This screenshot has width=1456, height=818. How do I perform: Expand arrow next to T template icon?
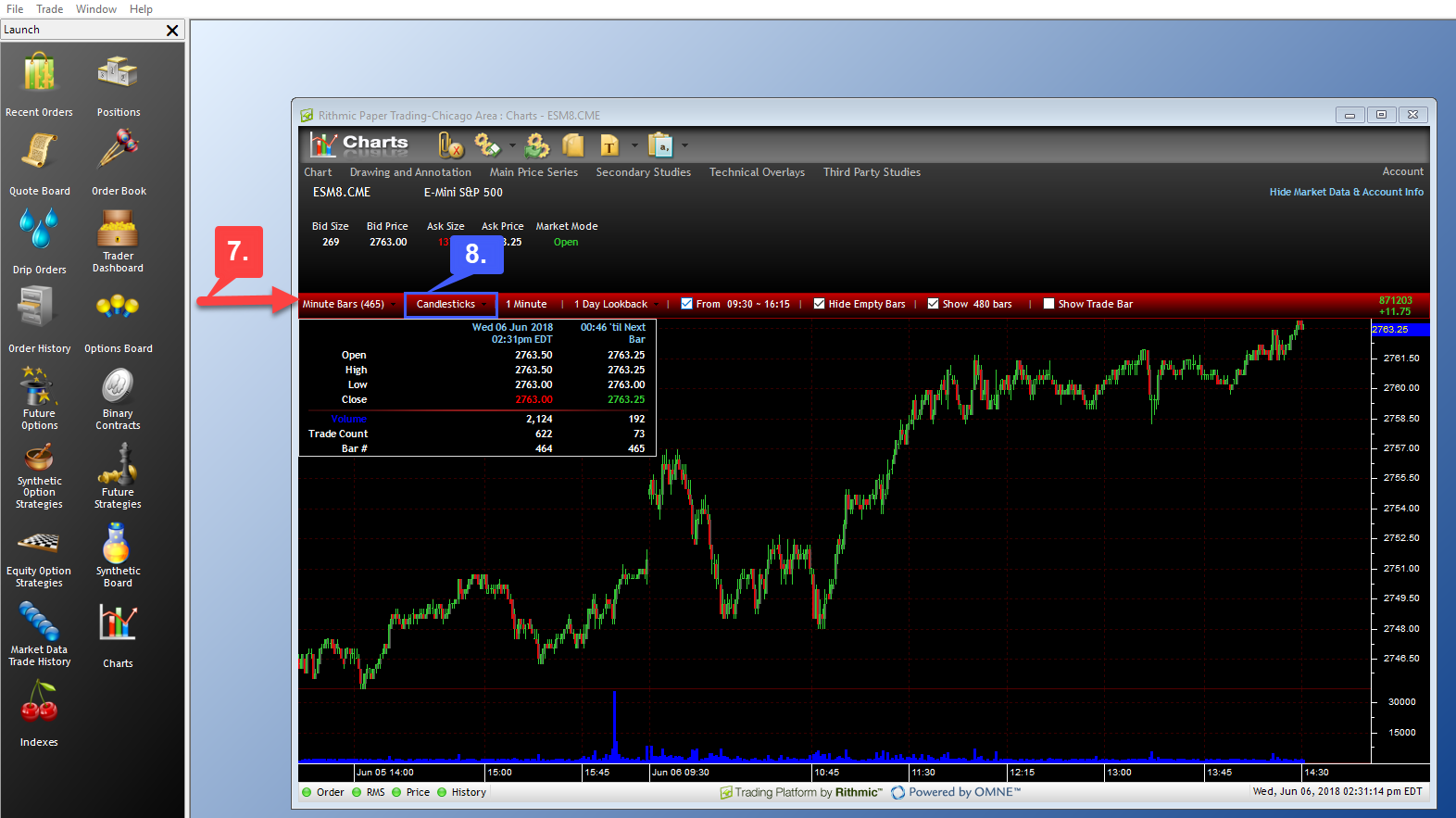[634, 145]
